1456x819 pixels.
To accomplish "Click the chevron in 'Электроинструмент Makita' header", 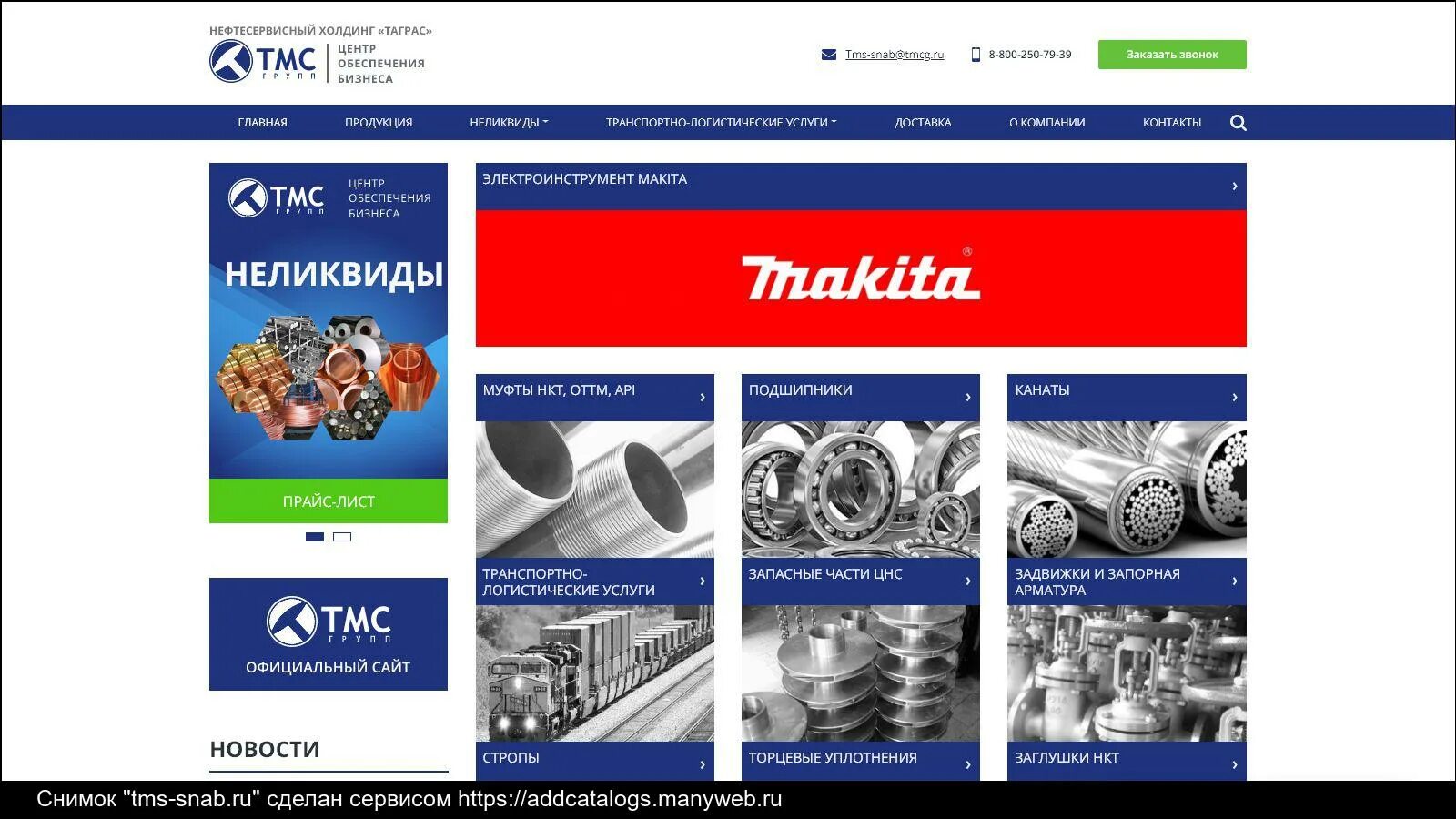I will click(1234, 187).
